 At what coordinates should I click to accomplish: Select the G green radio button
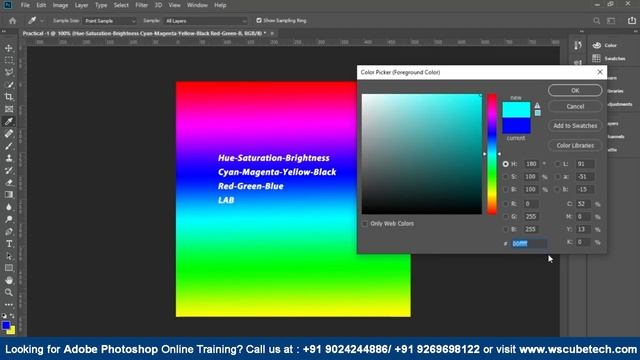506,216
